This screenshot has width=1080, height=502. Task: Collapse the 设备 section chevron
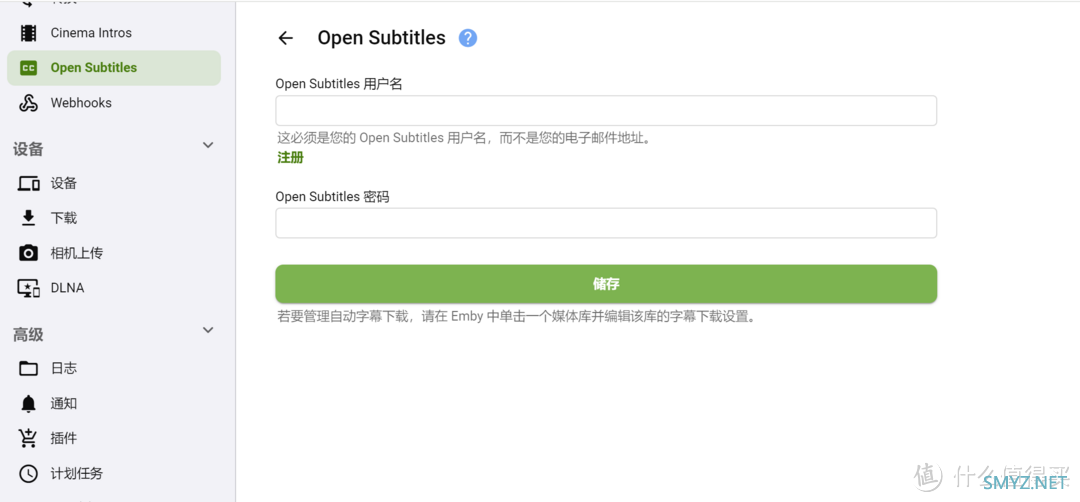(x=208, y=145)
